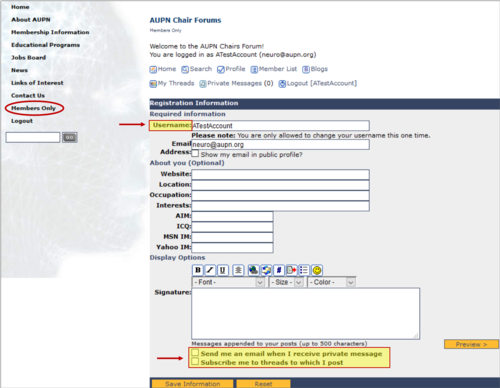Click the My Threads icon
The width and height of the screenshot is (500, 388).
(x=153, y=84)
